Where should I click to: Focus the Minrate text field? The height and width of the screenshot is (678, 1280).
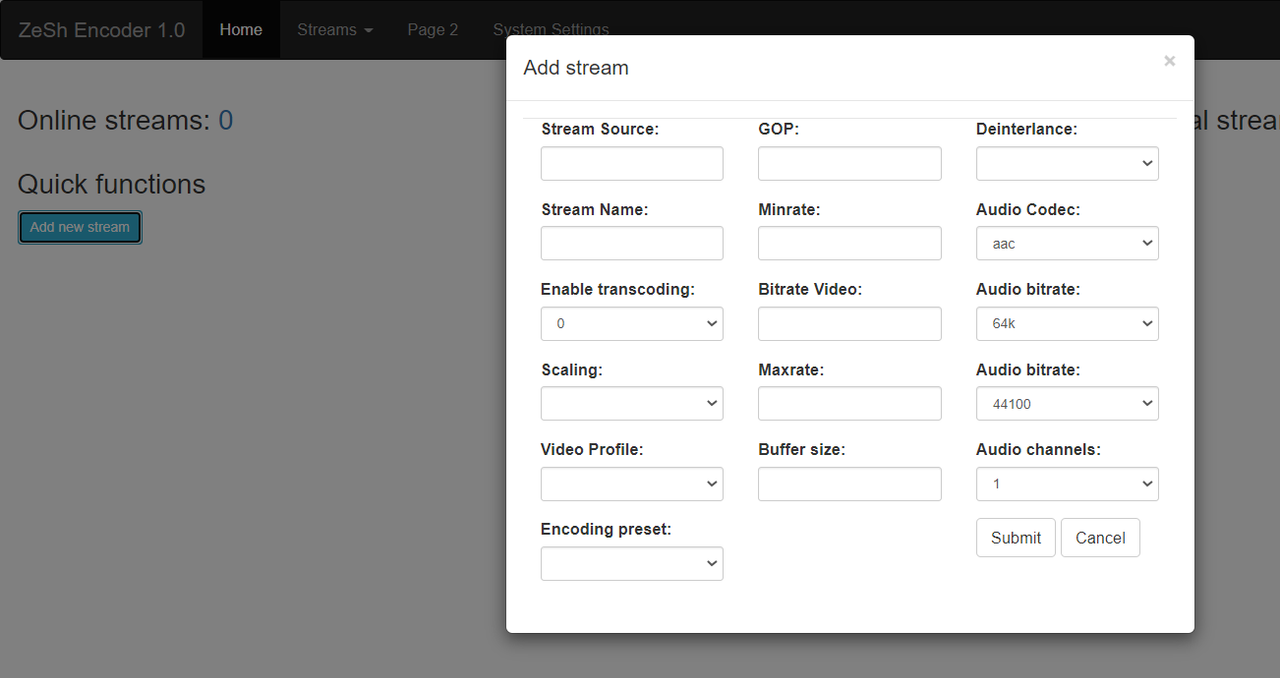point(849,244)
